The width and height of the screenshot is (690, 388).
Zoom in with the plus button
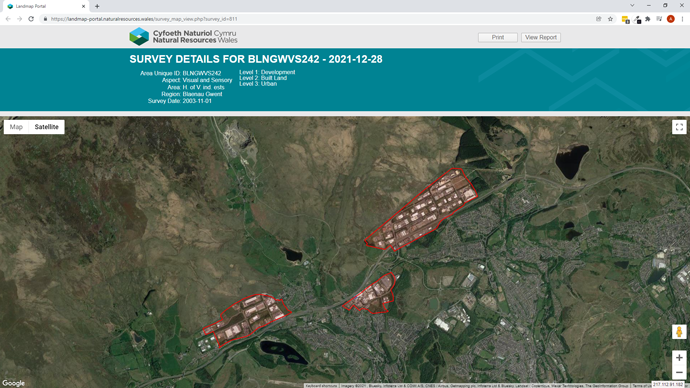[679, 358]
